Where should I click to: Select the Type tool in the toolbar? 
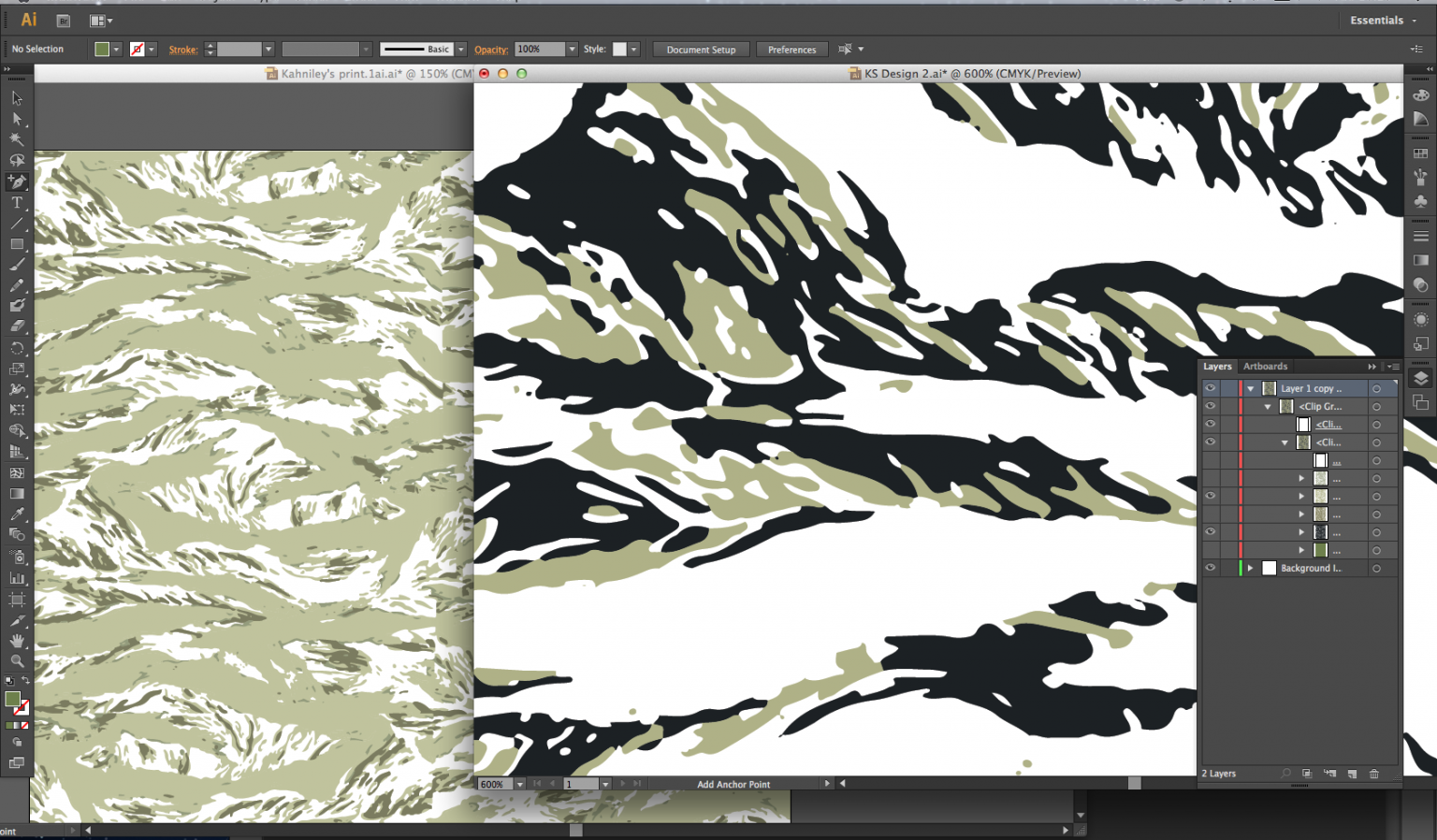16,203
